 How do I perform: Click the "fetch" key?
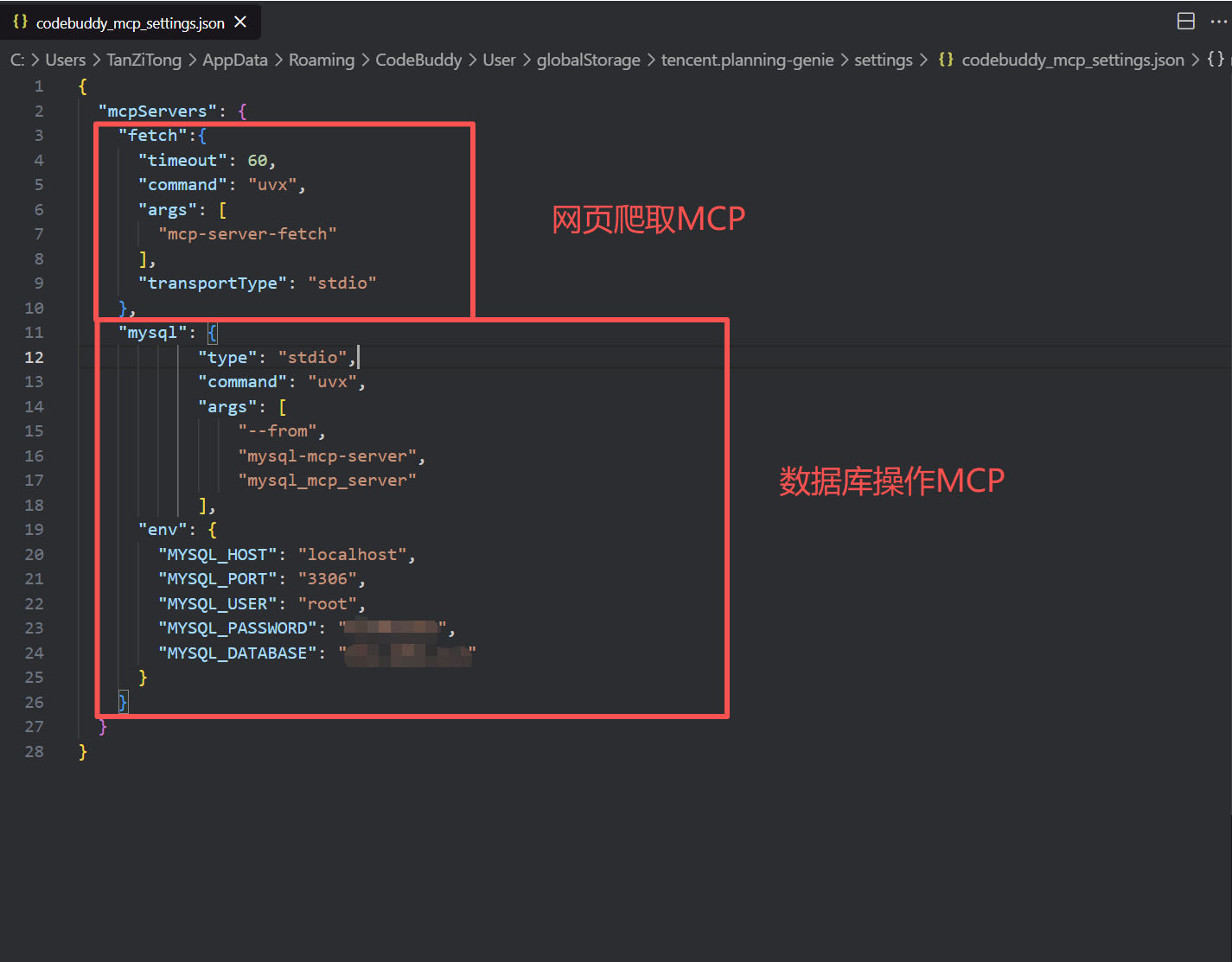(153, 135)
